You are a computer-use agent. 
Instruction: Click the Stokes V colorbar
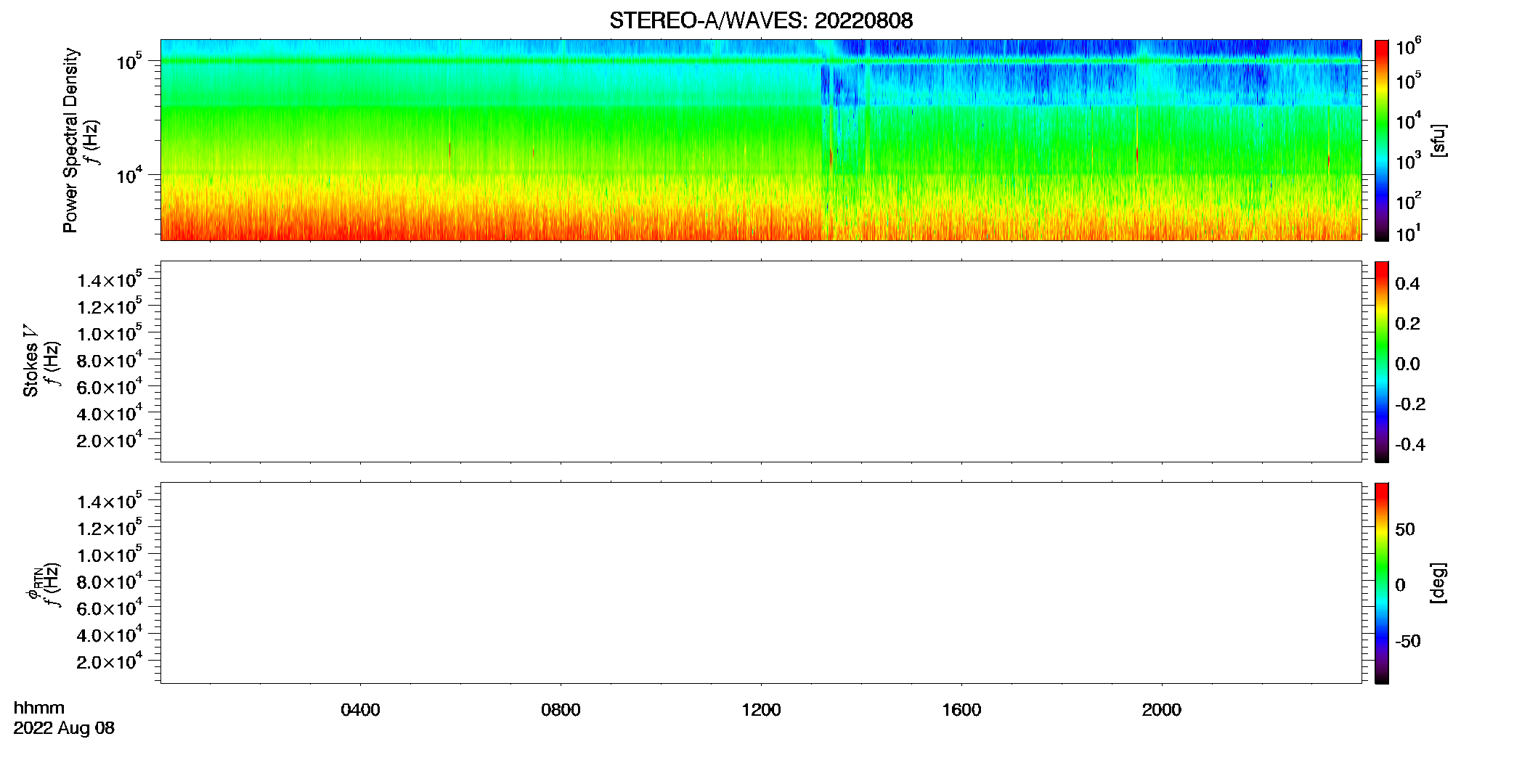[1381, 362]
